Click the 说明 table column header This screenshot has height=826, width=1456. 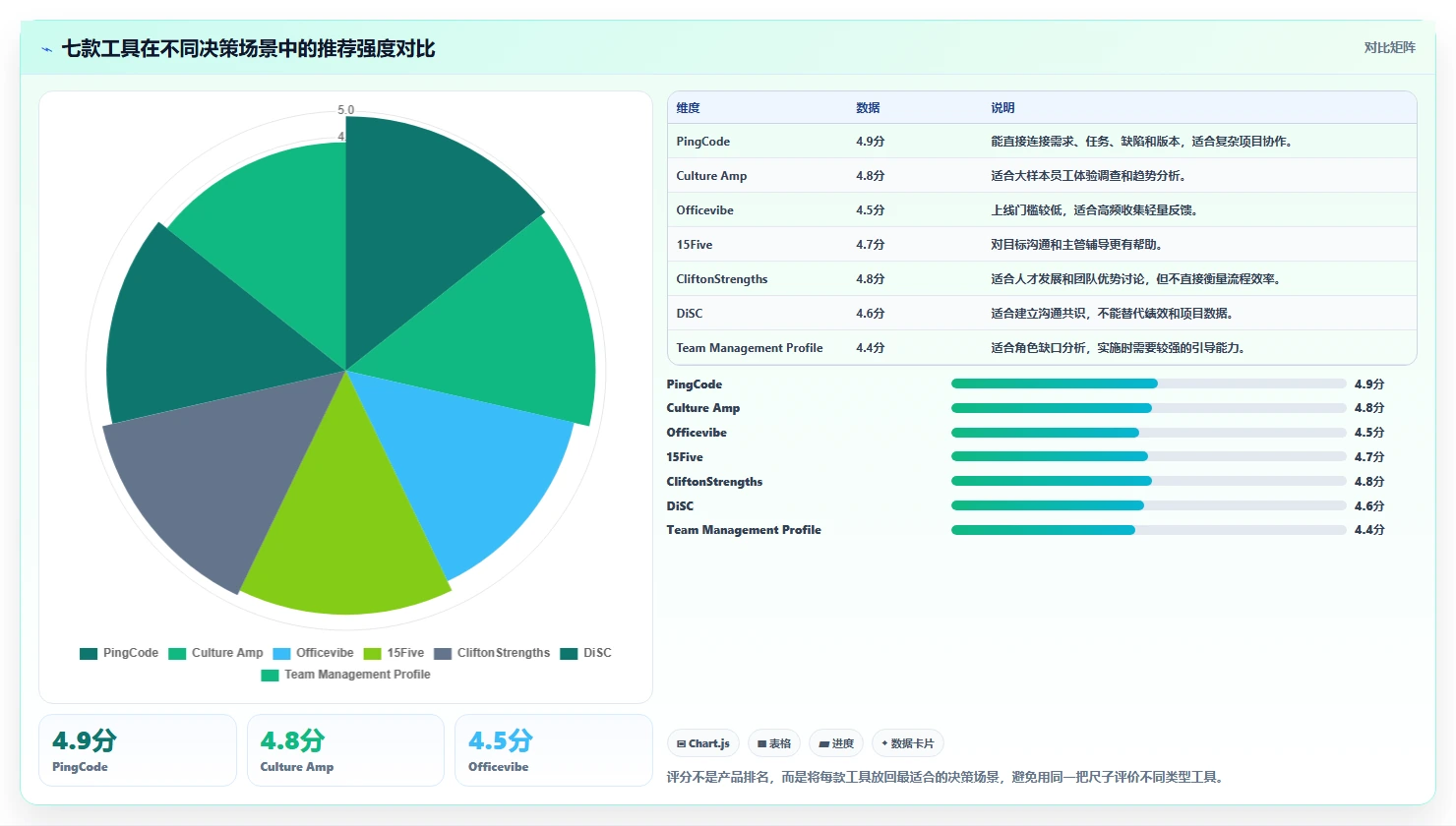click(x=1002, y=108)
